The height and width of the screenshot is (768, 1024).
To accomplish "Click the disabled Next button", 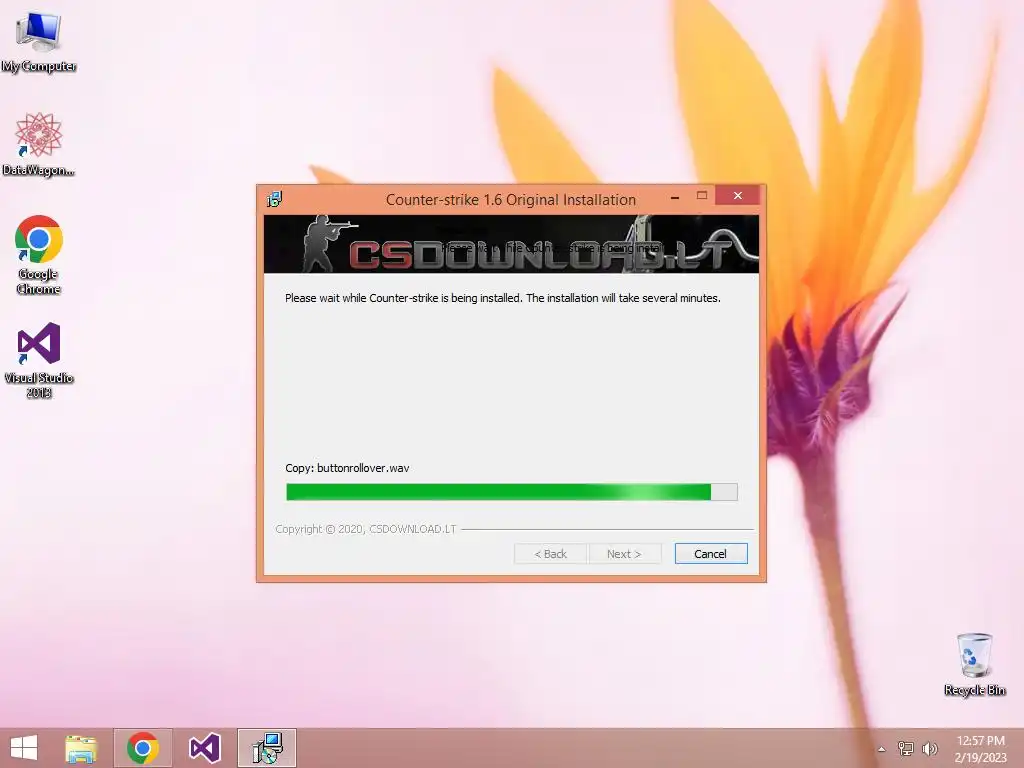I will tap(624, 554).
